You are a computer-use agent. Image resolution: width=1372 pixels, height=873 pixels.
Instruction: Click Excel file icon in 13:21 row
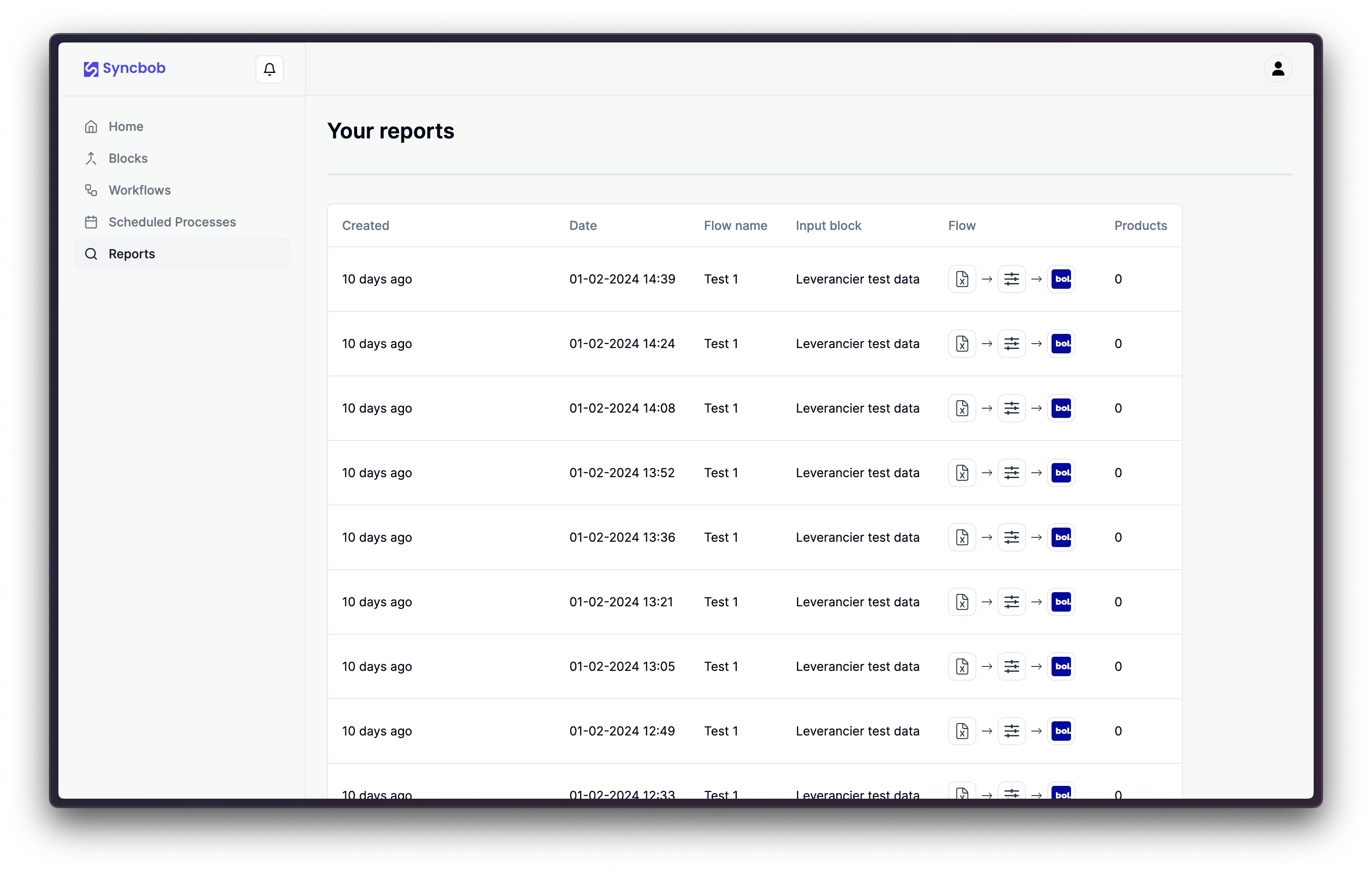pyautogui.click(x=962, y=602)
